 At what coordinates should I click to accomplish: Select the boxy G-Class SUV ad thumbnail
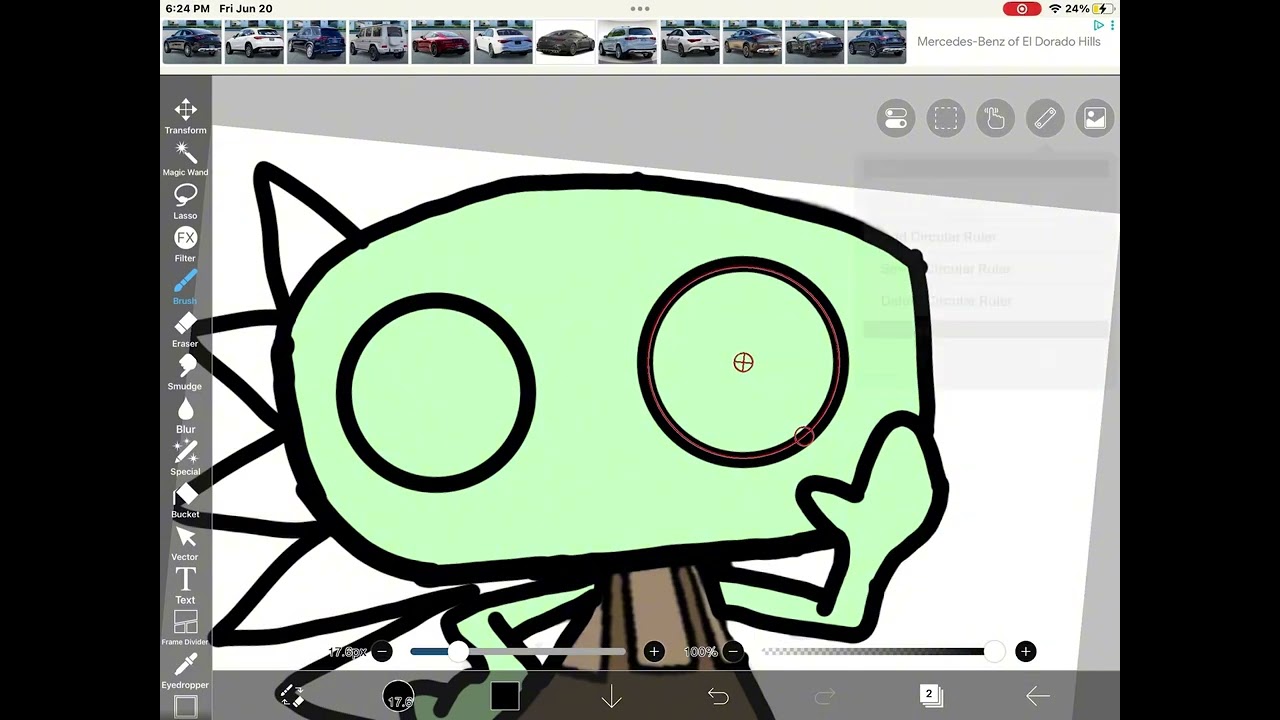click(x=378, y=42)
